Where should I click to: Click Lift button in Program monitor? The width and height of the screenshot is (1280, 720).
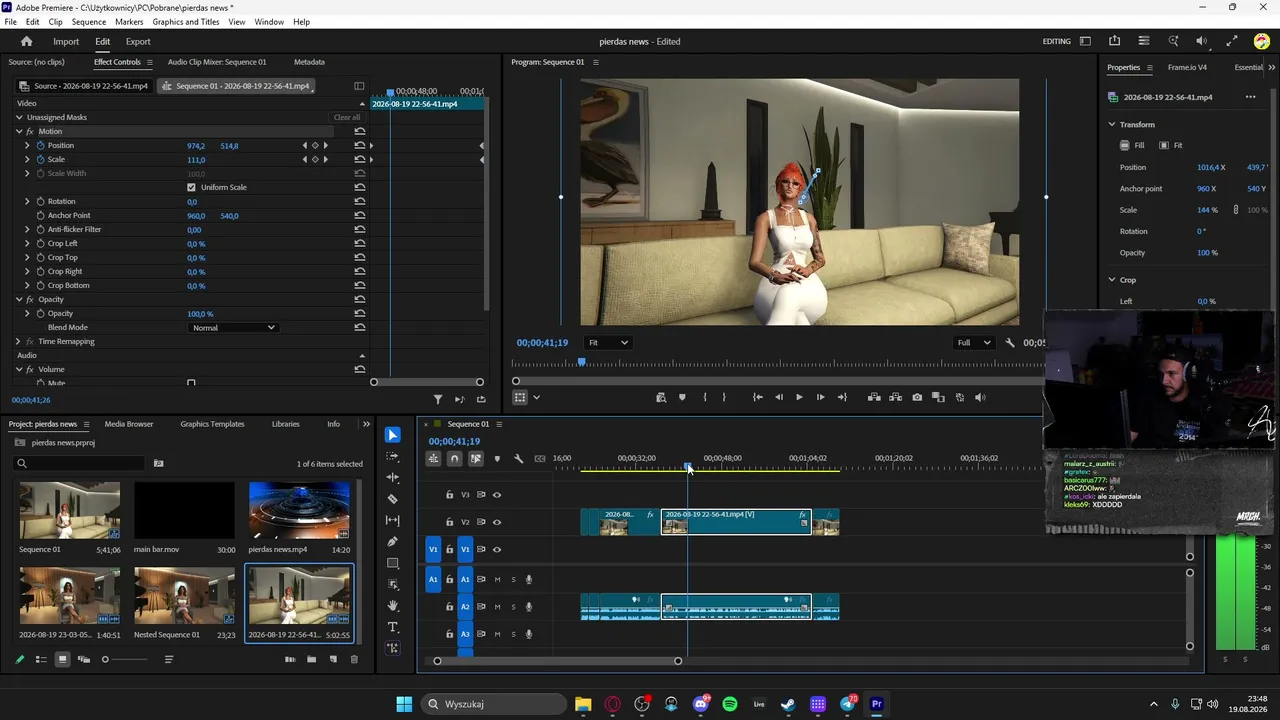[x=874, y=397]
